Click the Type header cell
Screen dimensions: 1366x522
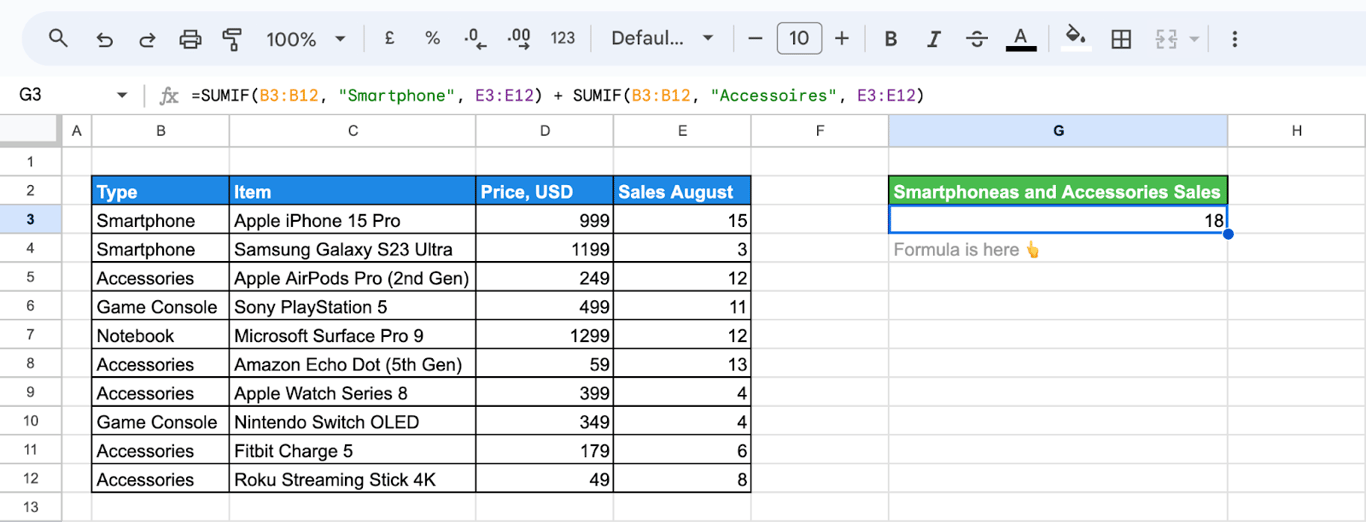pos(160,192)
